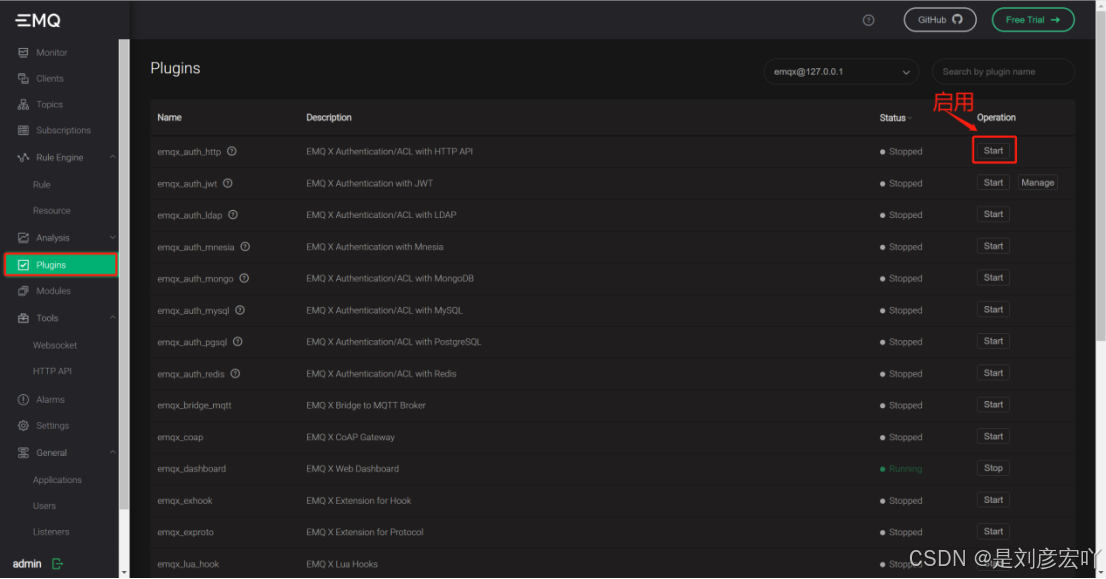This screenshot has height=579, width=1106.
Task: Show info for emqx_auth_jwt plugin
Action: click(228, 183)
